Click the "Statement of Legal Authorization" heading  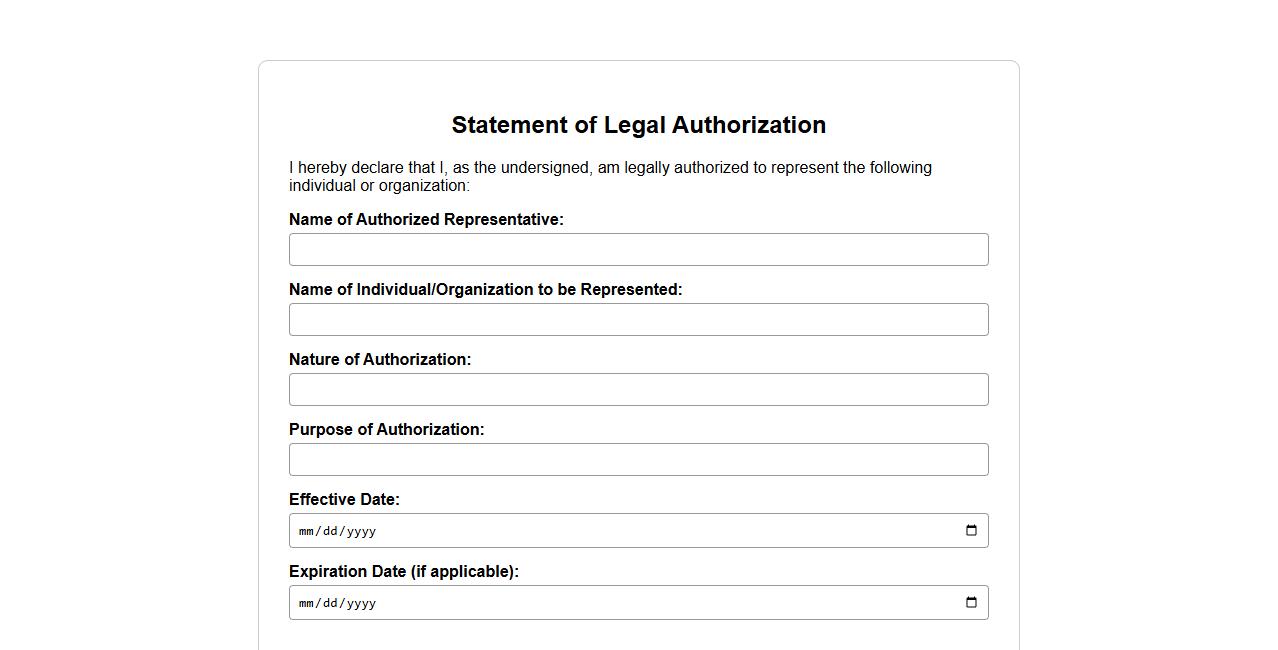pyautogui.click(x=638, y=125)
